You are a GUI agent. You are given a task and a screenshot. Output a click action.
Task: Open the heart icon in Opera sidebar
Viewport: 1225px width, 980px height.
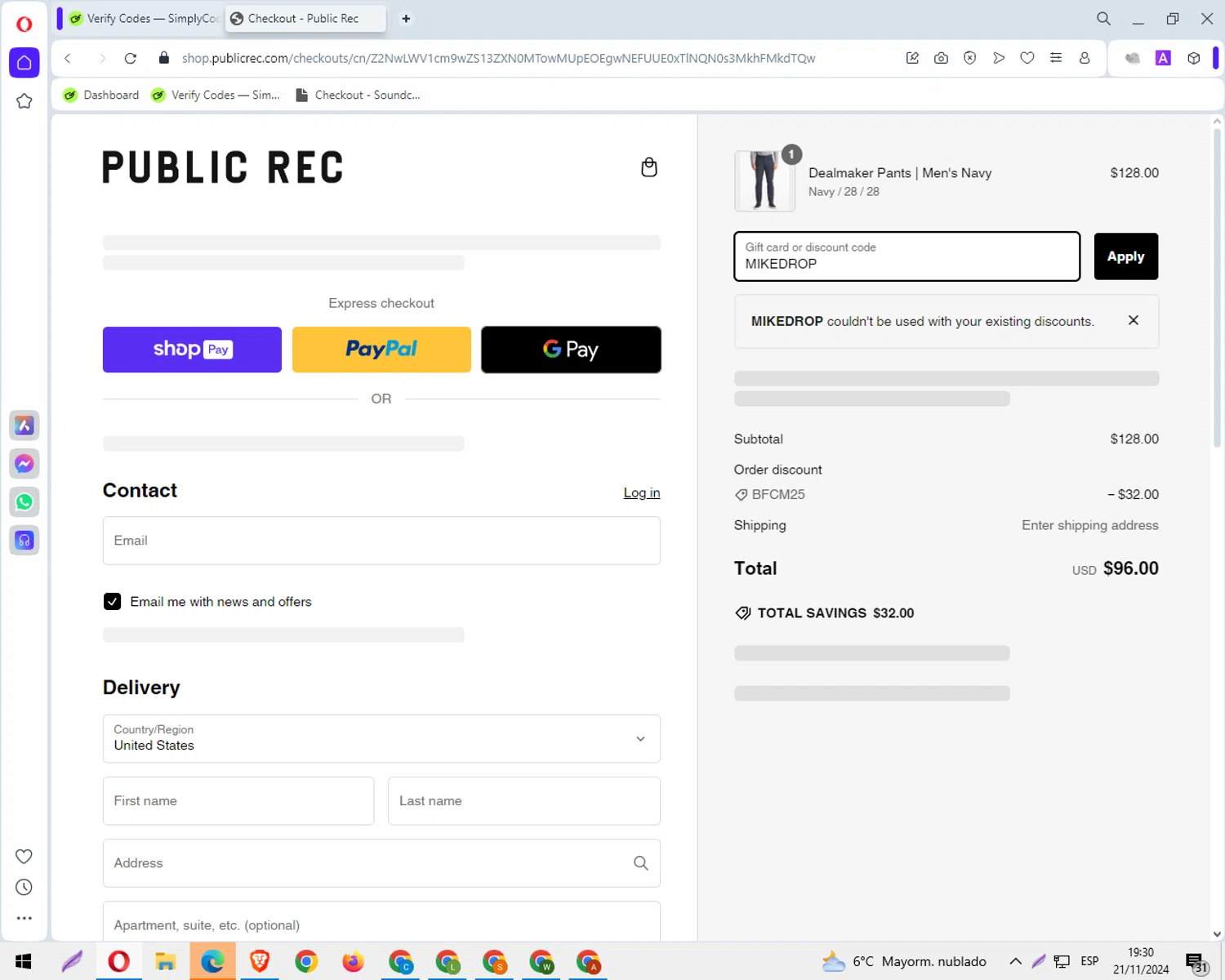click(24, 856)
